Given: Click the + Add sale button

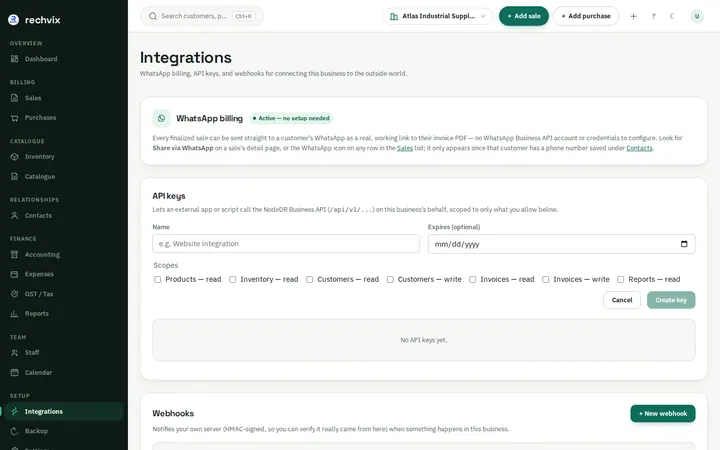Looking at the screenshot, I should (523, 16).
